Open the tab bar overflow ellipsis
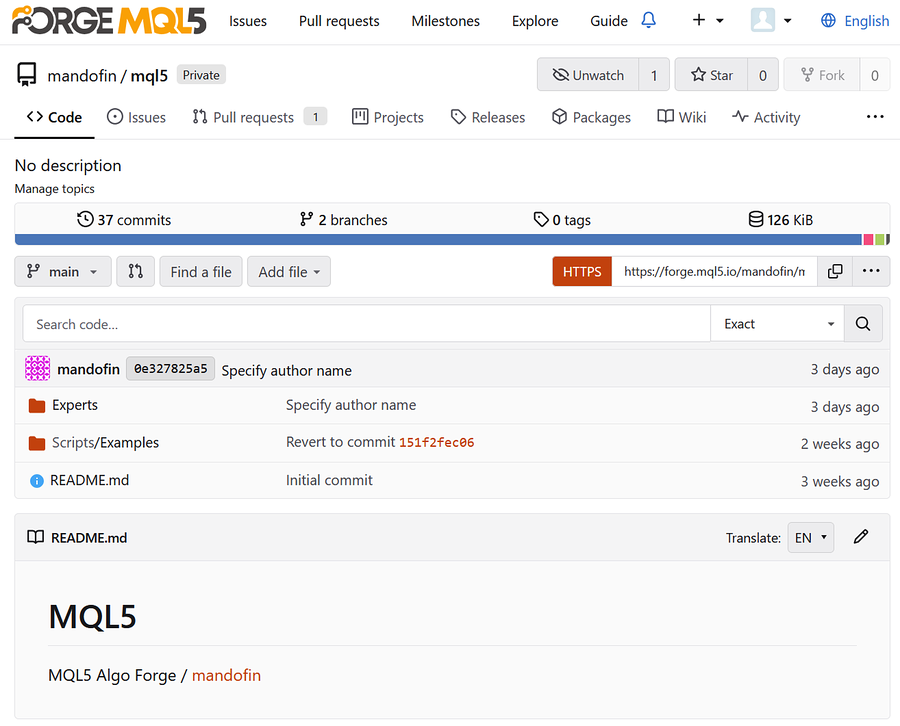Image resolution: width=900 pixels, height=726 pixels. click(875, 117)
